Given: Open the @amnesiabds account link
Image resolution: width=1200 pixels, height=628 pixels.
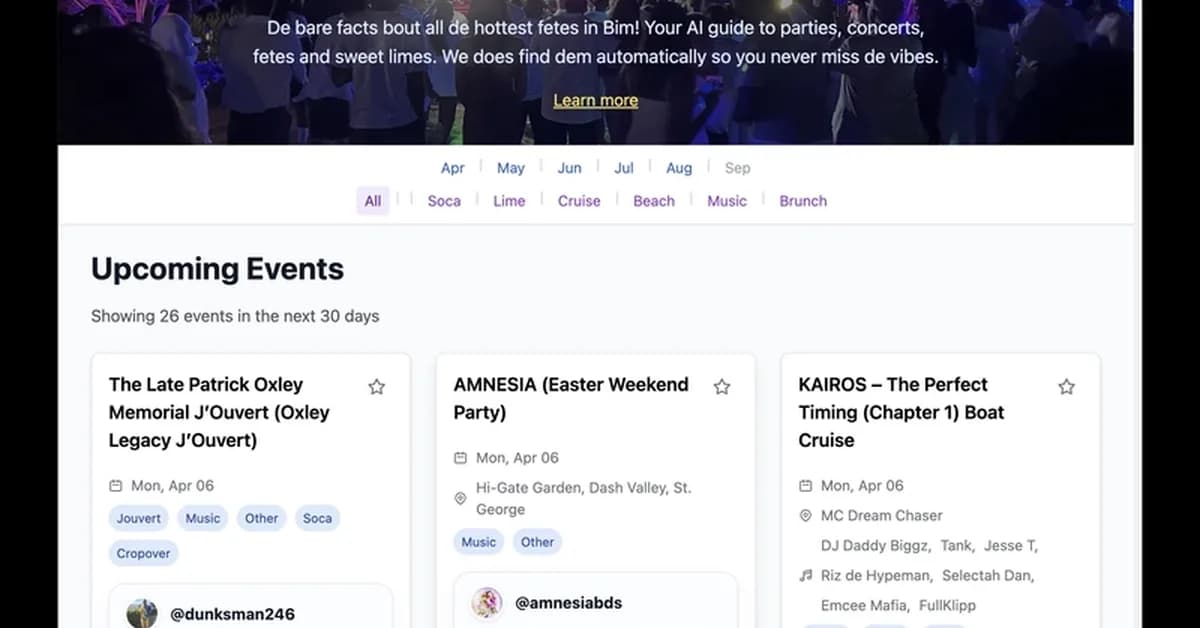Looking at the screenshot, I should coord(568,603).
